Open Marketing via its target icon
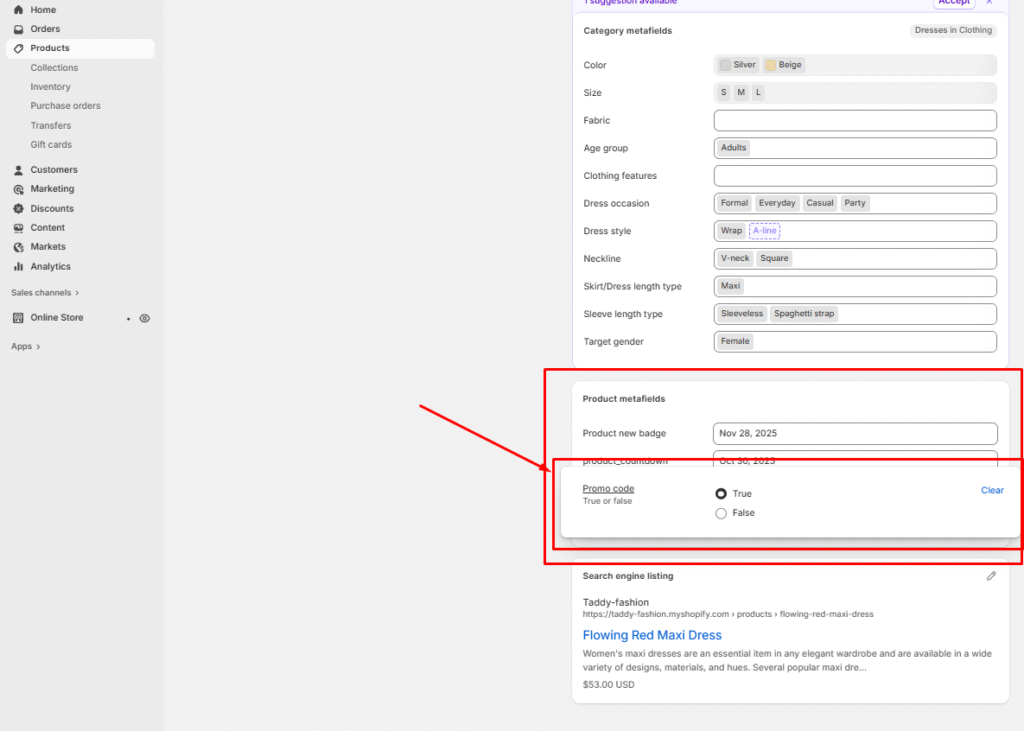This screenshot has width=1024, height=731. (18, 189)
